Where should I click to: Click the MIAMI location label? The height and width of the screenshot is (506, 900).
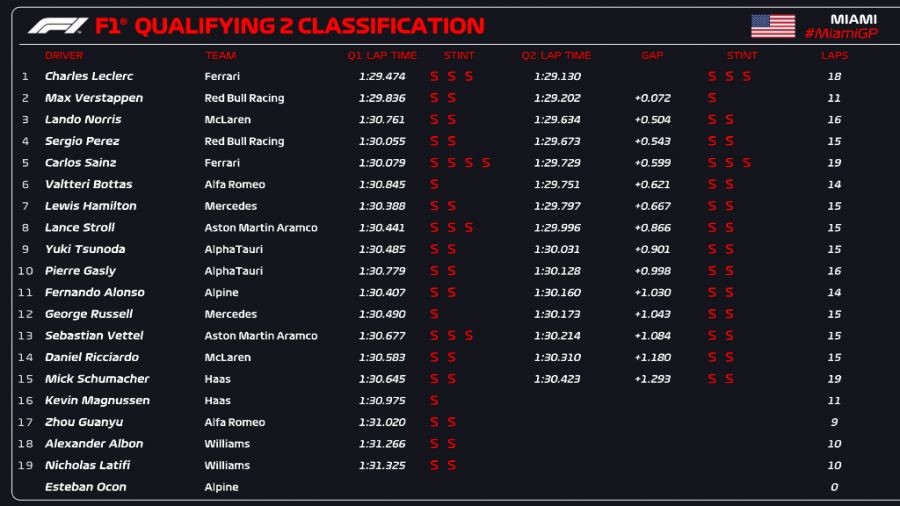coord(854,19)
